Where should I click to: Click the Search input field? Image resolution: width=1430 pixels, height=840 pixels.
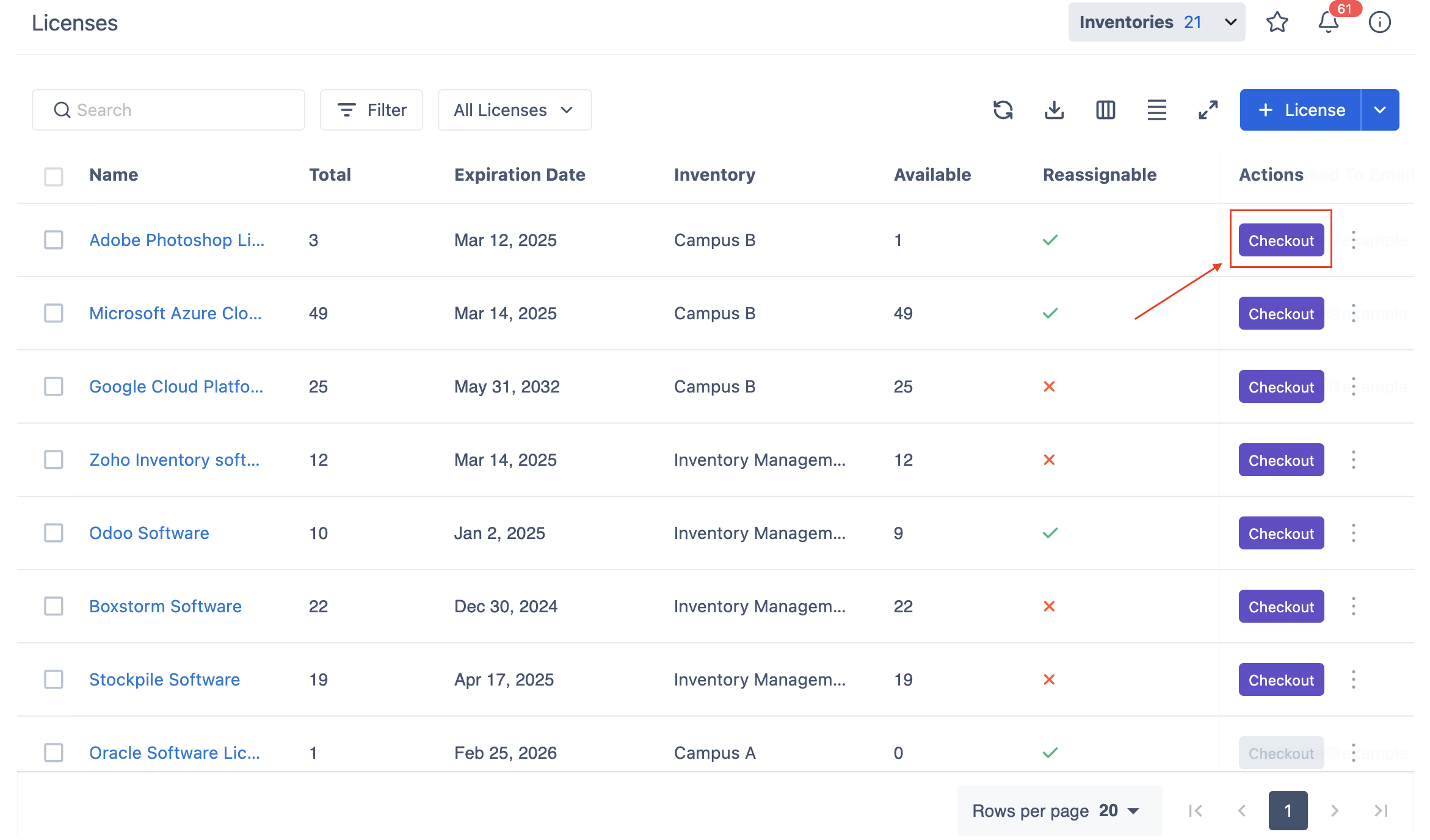pyautogui.click(x=169, y=110)
